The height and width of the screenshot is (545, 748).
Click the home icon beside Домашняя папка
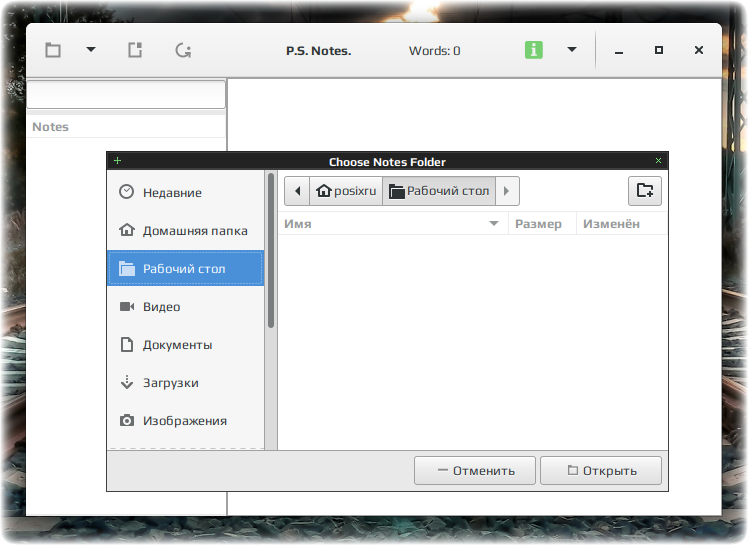pos(126,230)
